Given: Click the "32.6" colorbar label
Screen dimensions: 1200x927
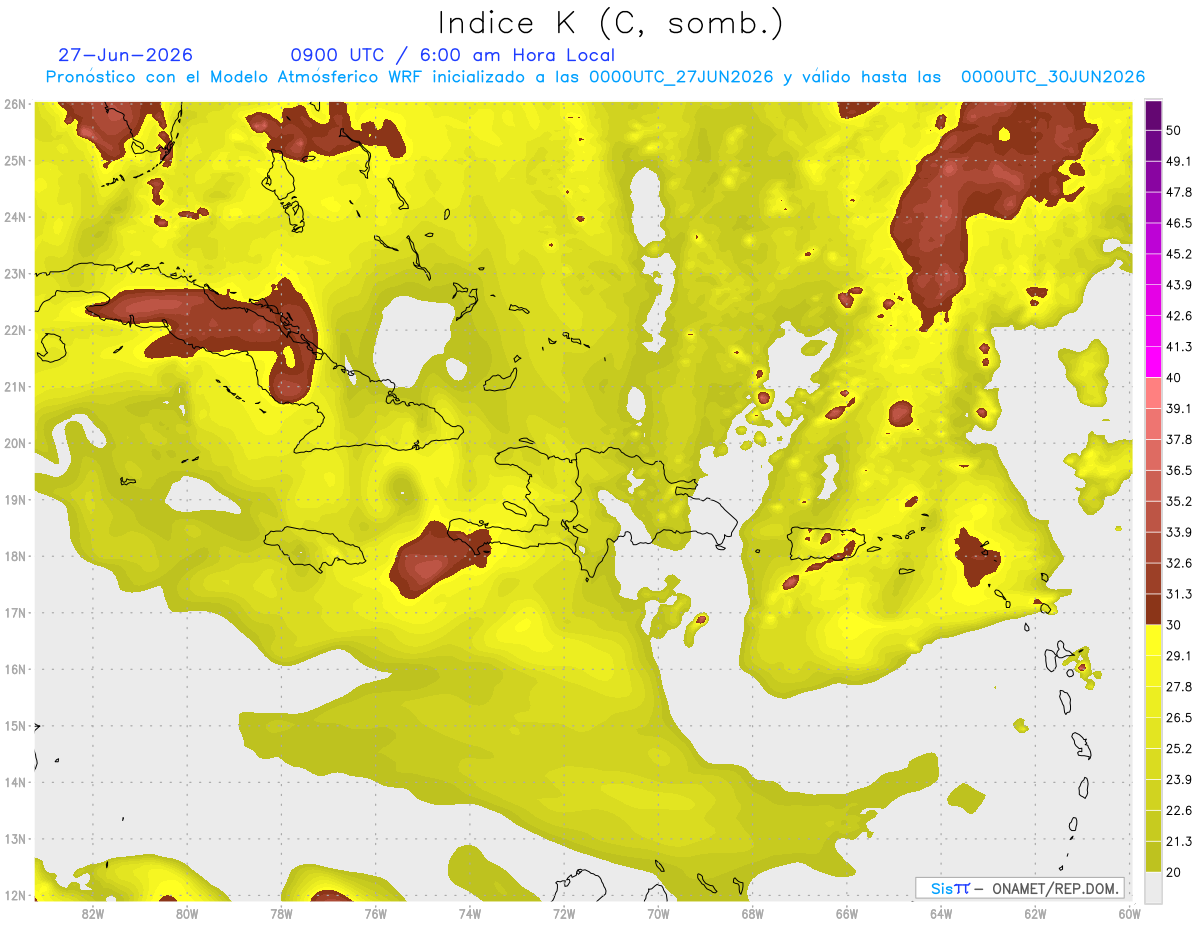Looking at the screenshot, I should tap(1179, 563).
